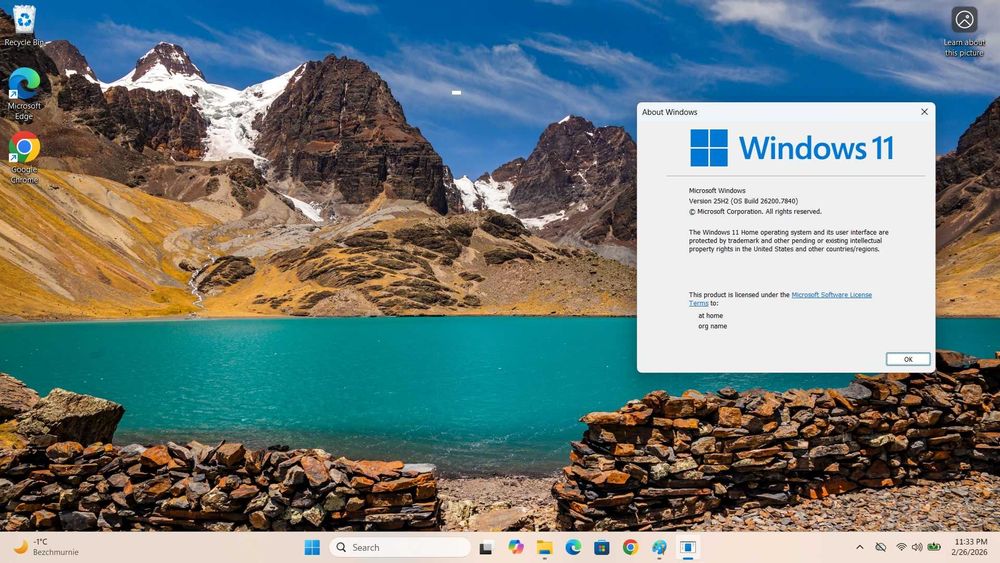The height and width of the screenshot is (563, 1000).
Task: Click the speaker volume icon in tray
Action: [917, 547]
